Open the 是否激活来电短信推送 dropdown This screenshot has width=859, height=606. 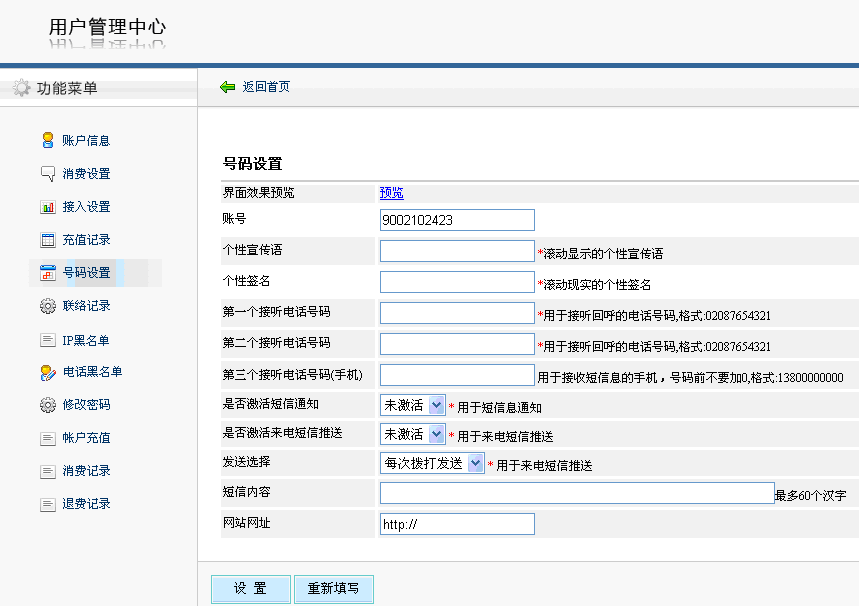pyautogui.click(x=413, y=434)
